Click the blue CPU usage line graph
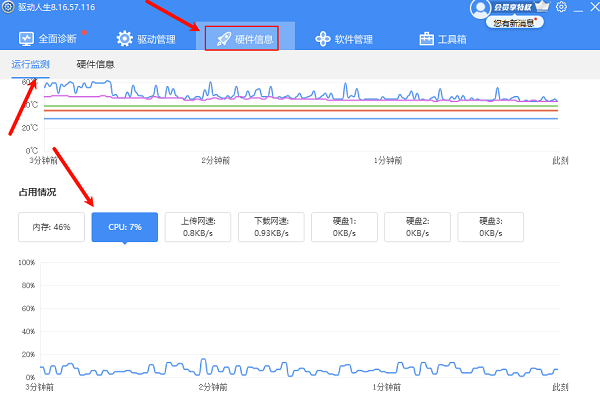Viewport: 600px width, 395px height. [x=299, y=368]
